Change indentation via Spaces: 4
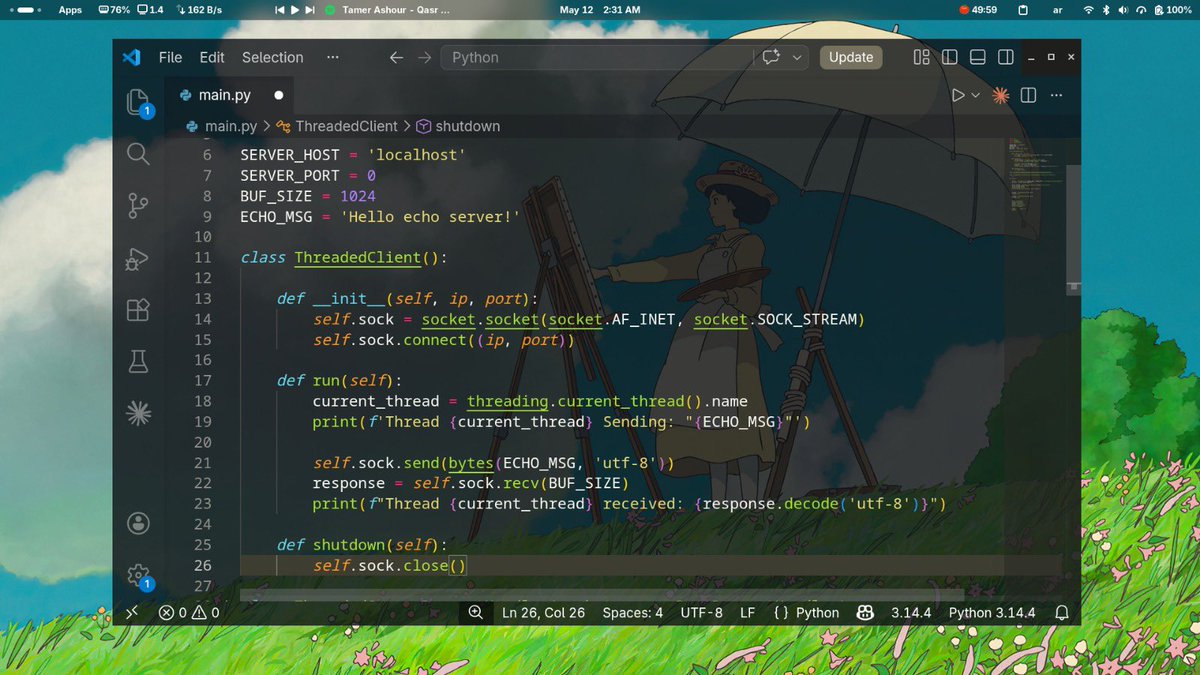The image size is (1200, 675). [632, 612]
